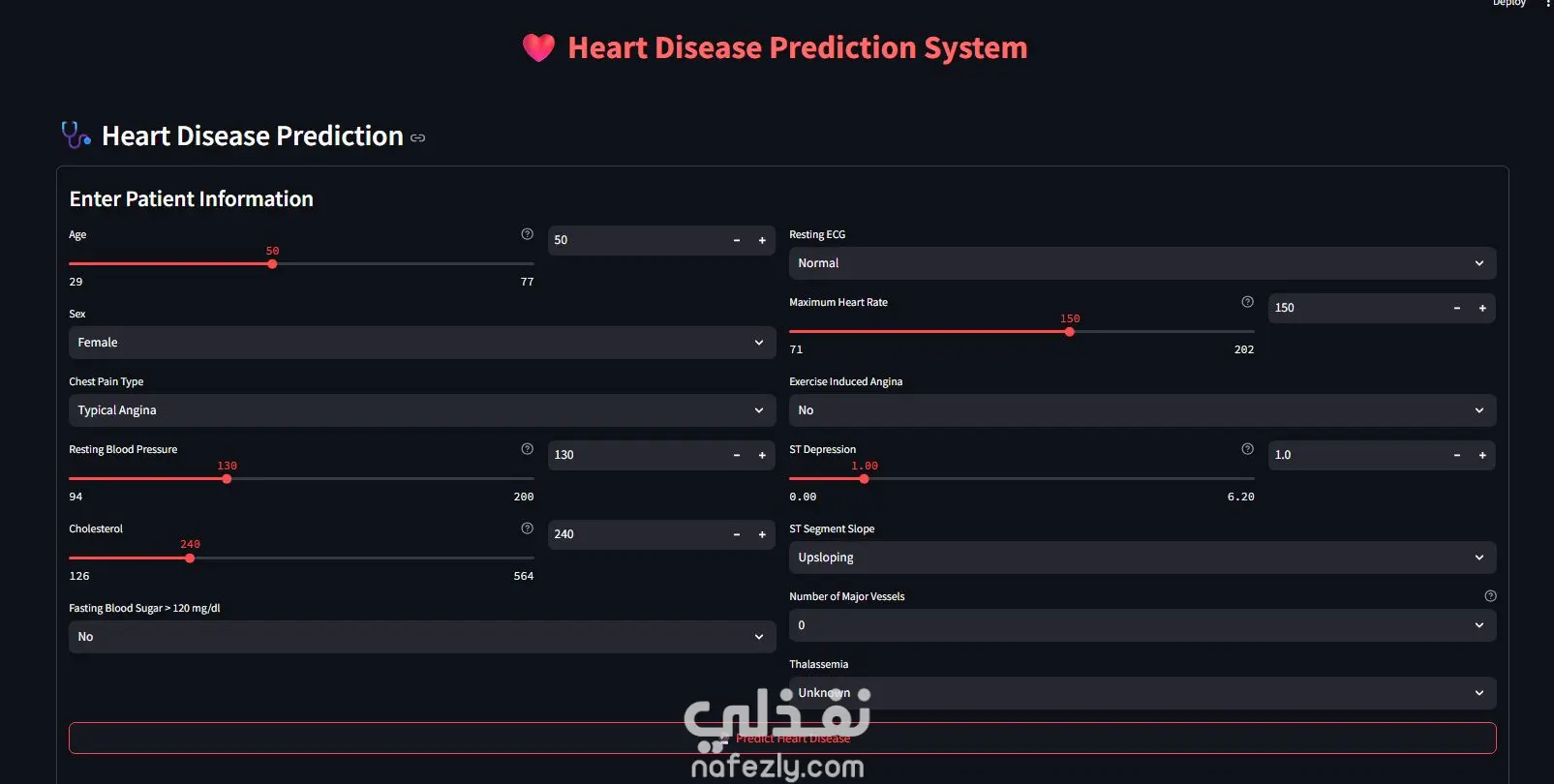This screenshot has width=1554, height=784.
Task: Click the Cholesterol help icon
Action: pyautogui.click(x=527, y=528)
